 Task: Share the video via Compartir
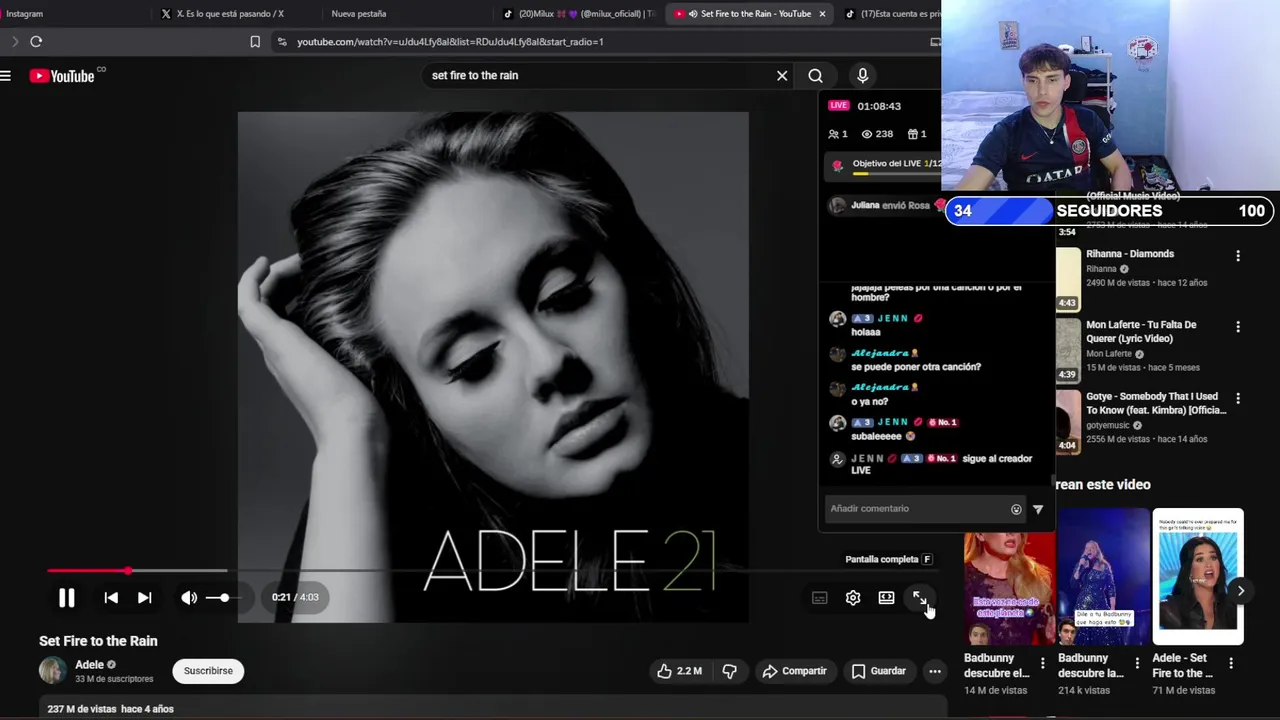795,671
